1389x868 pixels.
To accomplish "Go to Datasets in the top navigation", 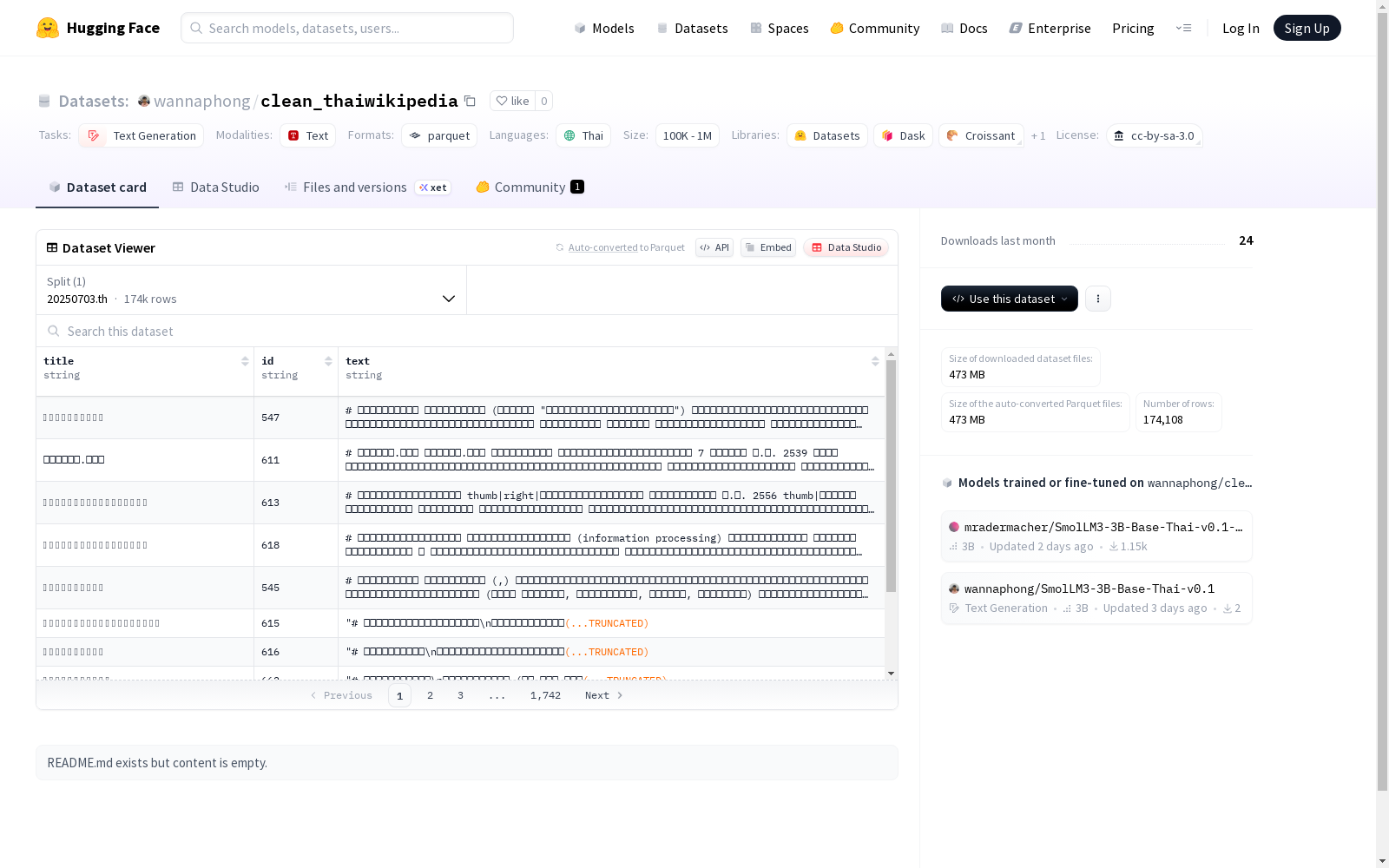I will pyautogui.click(x=692, y=28).
